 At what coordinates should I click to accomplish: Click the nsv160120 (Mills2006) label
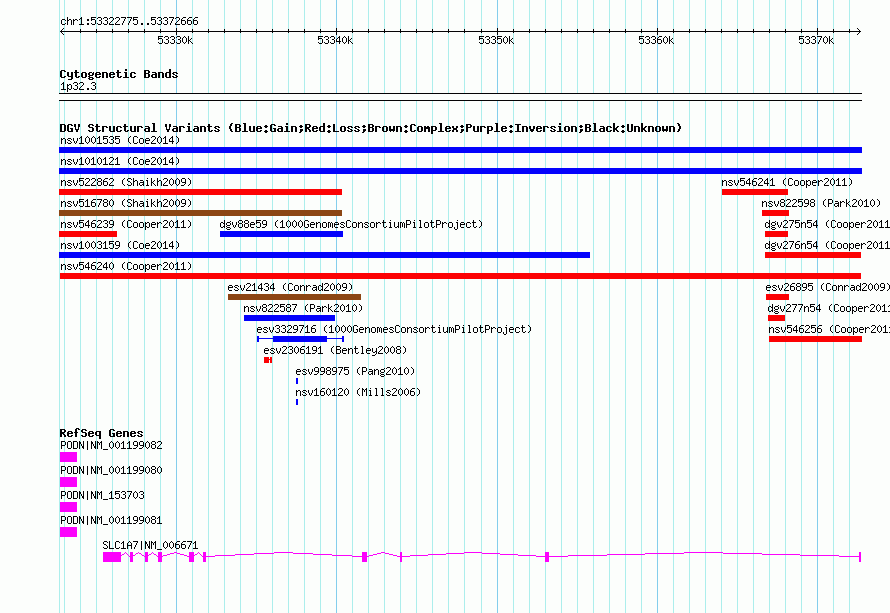(x=358, y=392)
